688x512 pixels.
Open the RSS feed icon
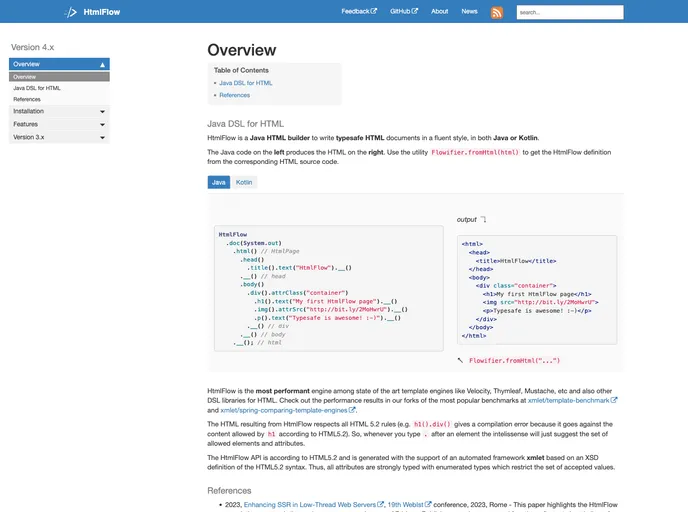click(x=496, y=12)
